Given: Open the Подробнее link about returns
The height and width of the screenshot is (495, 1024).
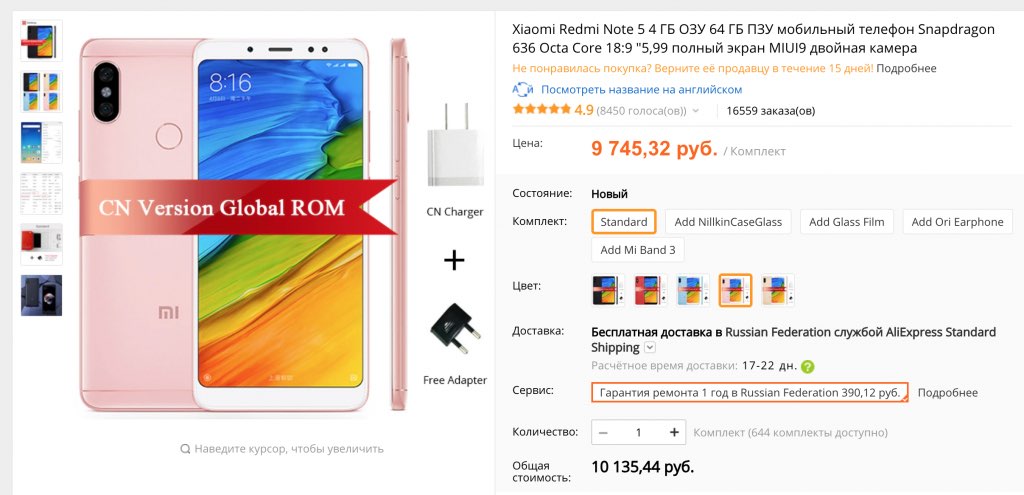Looking at the screenshot, I should 906,68.
